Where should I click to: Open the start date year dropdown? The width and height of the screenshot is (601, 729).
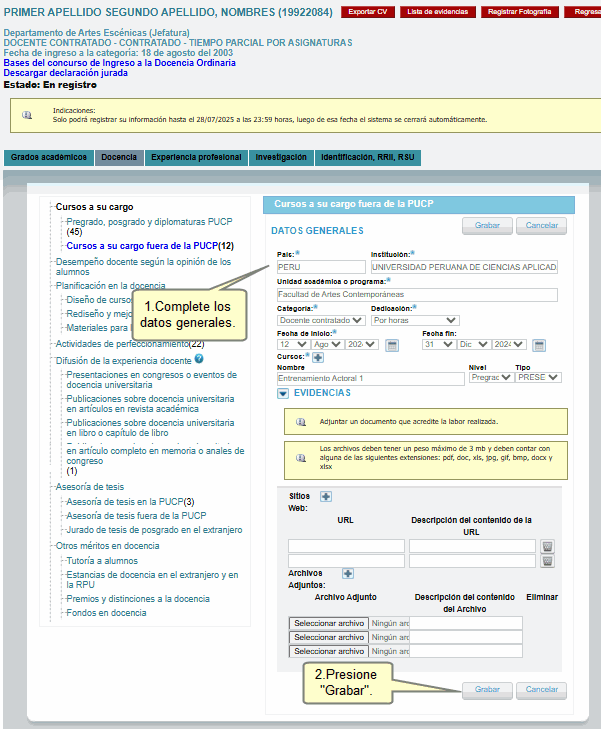(361, 345)
